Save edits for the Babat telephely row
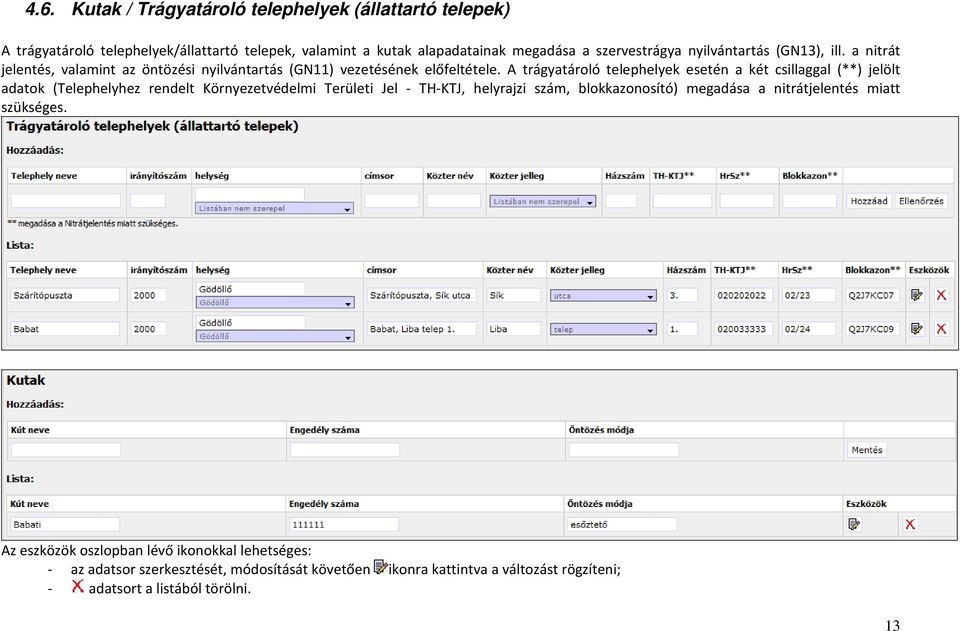The height and width of the screenshot is (631, 960). coord(917,329)
